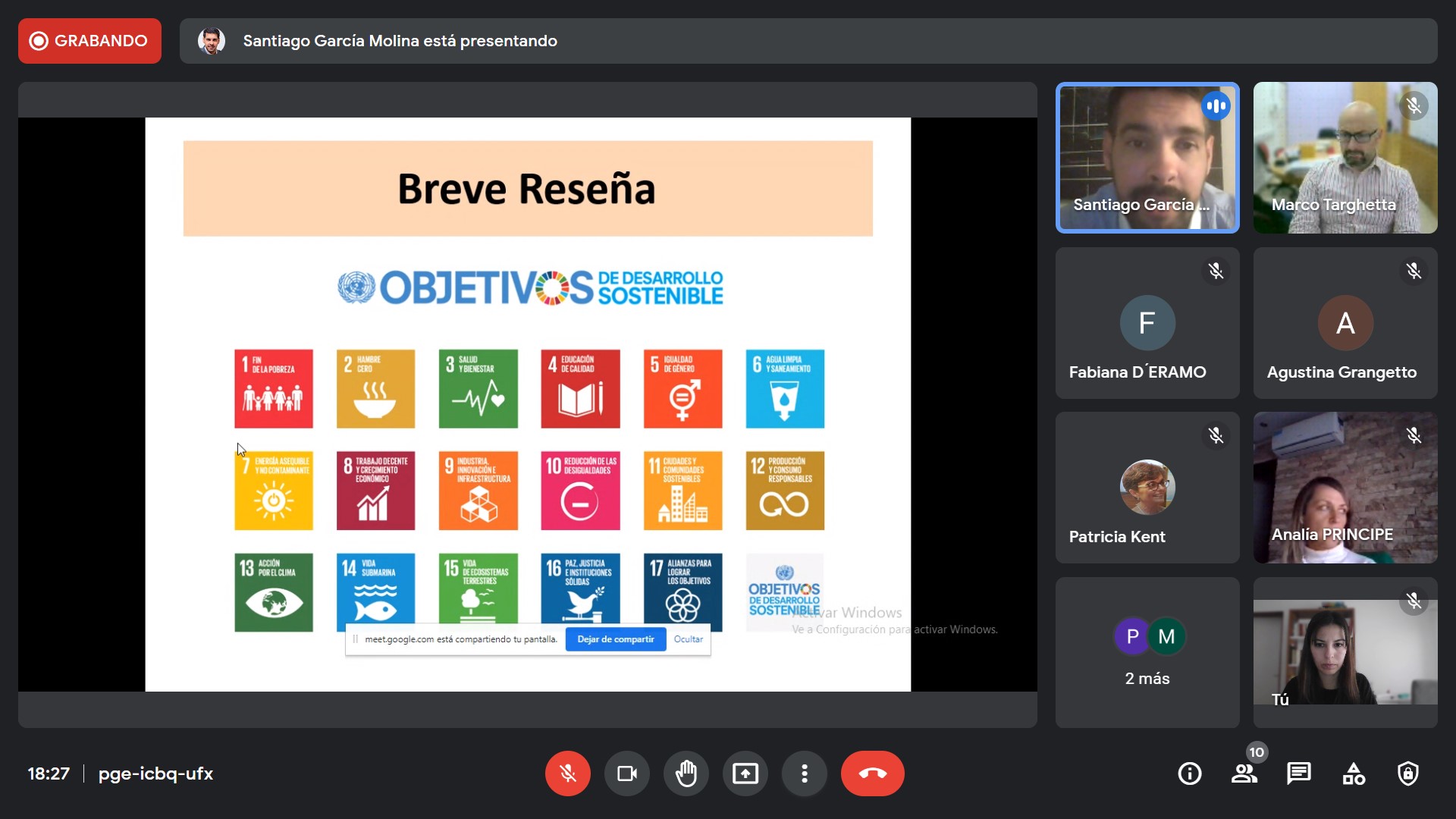Leave the call with the red hang-up button
The image size is (1456, 819).
pos(873,773)
